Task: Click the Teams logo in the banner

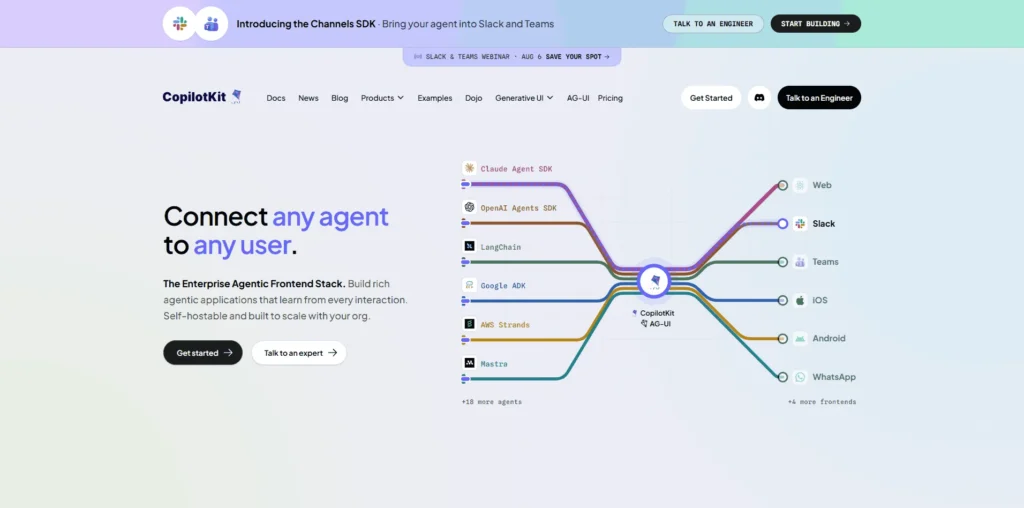Action: pyautogui.click(x=211, y=24)
